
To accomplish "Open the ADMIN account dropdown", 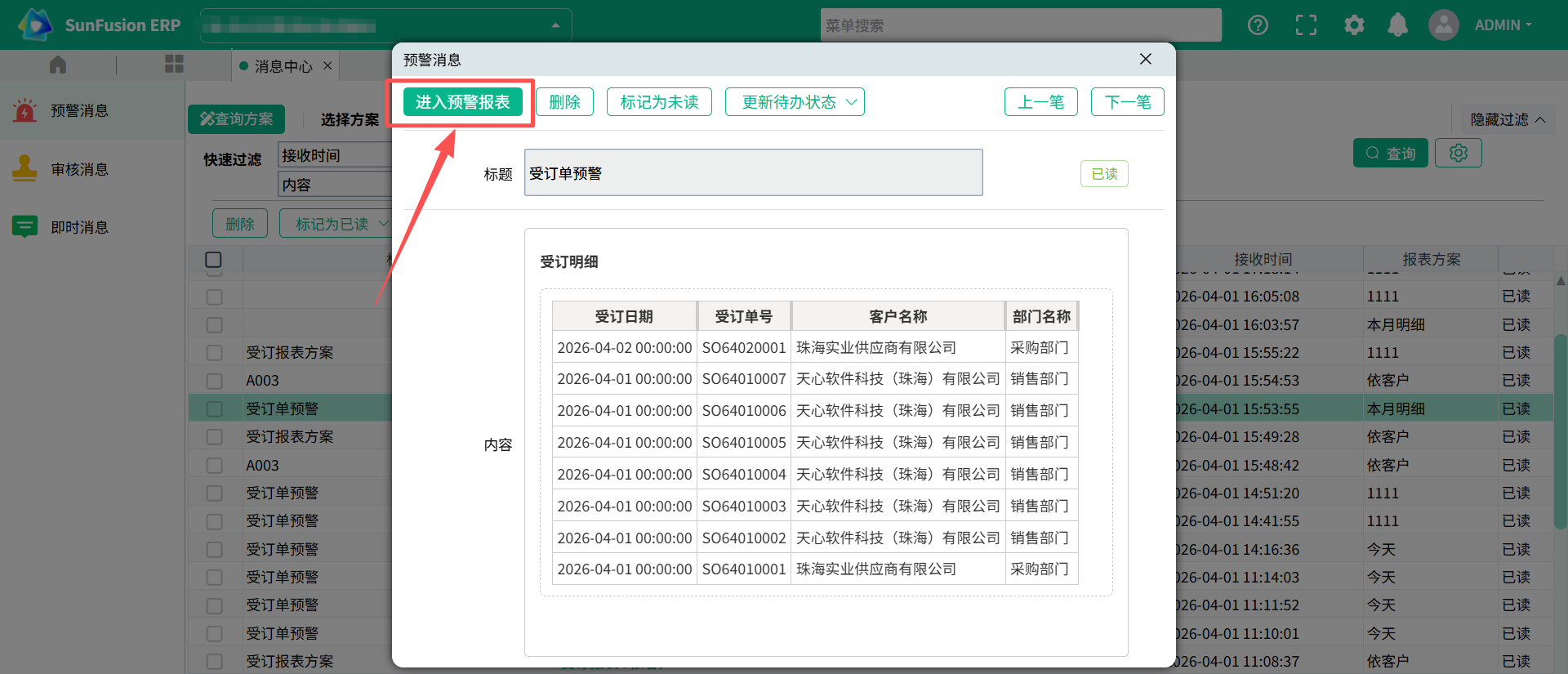I will pos(1503,25).
